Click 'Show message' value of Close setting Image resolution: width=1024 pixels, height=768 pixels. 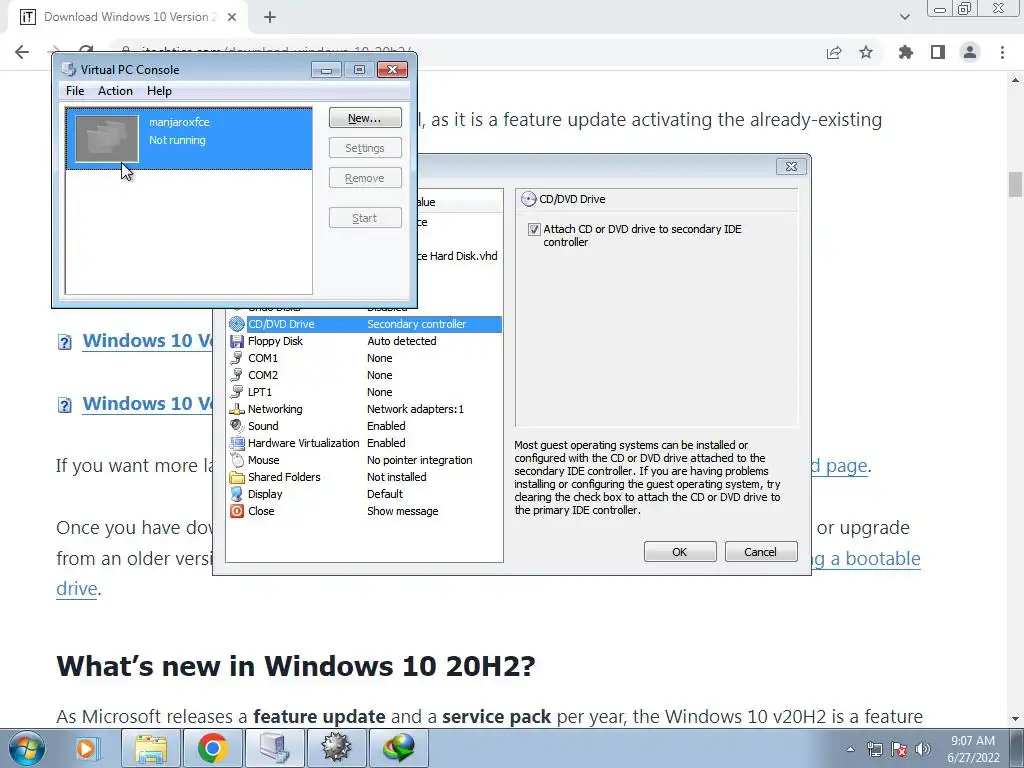pyautogui.click(x=402, y=511)
